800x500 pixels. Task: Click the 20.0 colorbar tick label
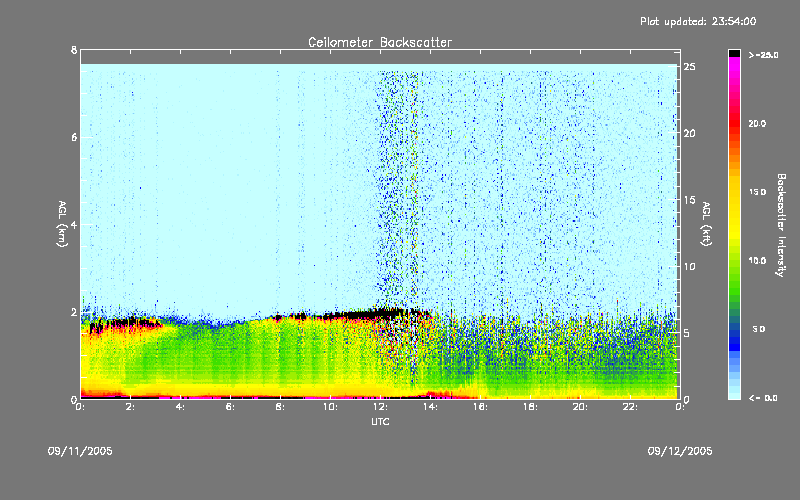tap(757, 123)
